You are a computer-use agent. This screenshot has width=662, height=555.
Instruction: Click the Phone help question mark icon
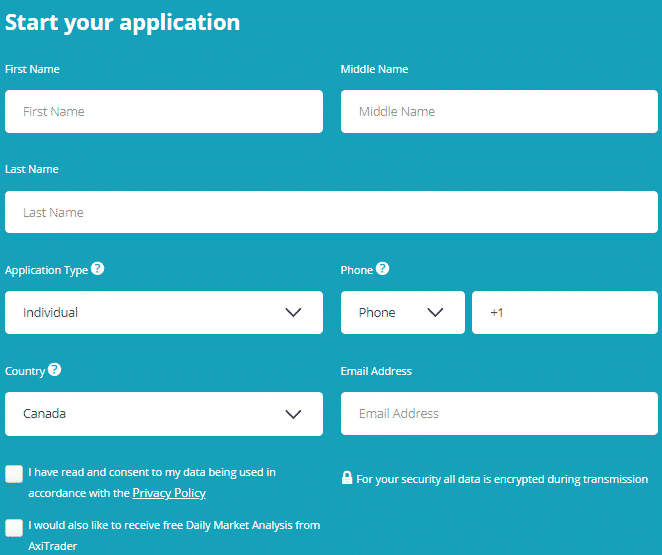[383, 269]
